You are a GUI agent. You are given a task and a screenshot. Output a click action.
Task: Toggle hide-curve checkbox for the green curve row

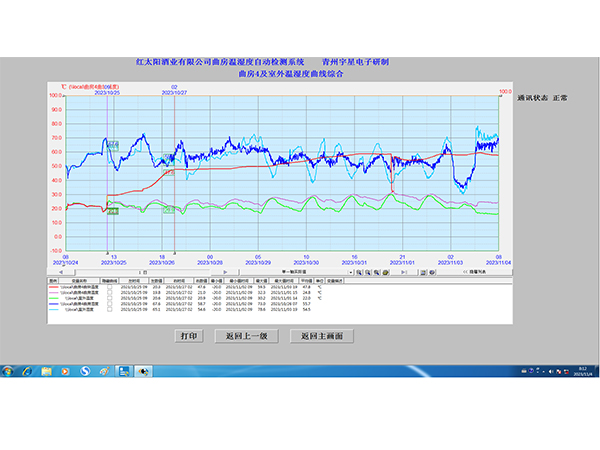coord(110,297)
